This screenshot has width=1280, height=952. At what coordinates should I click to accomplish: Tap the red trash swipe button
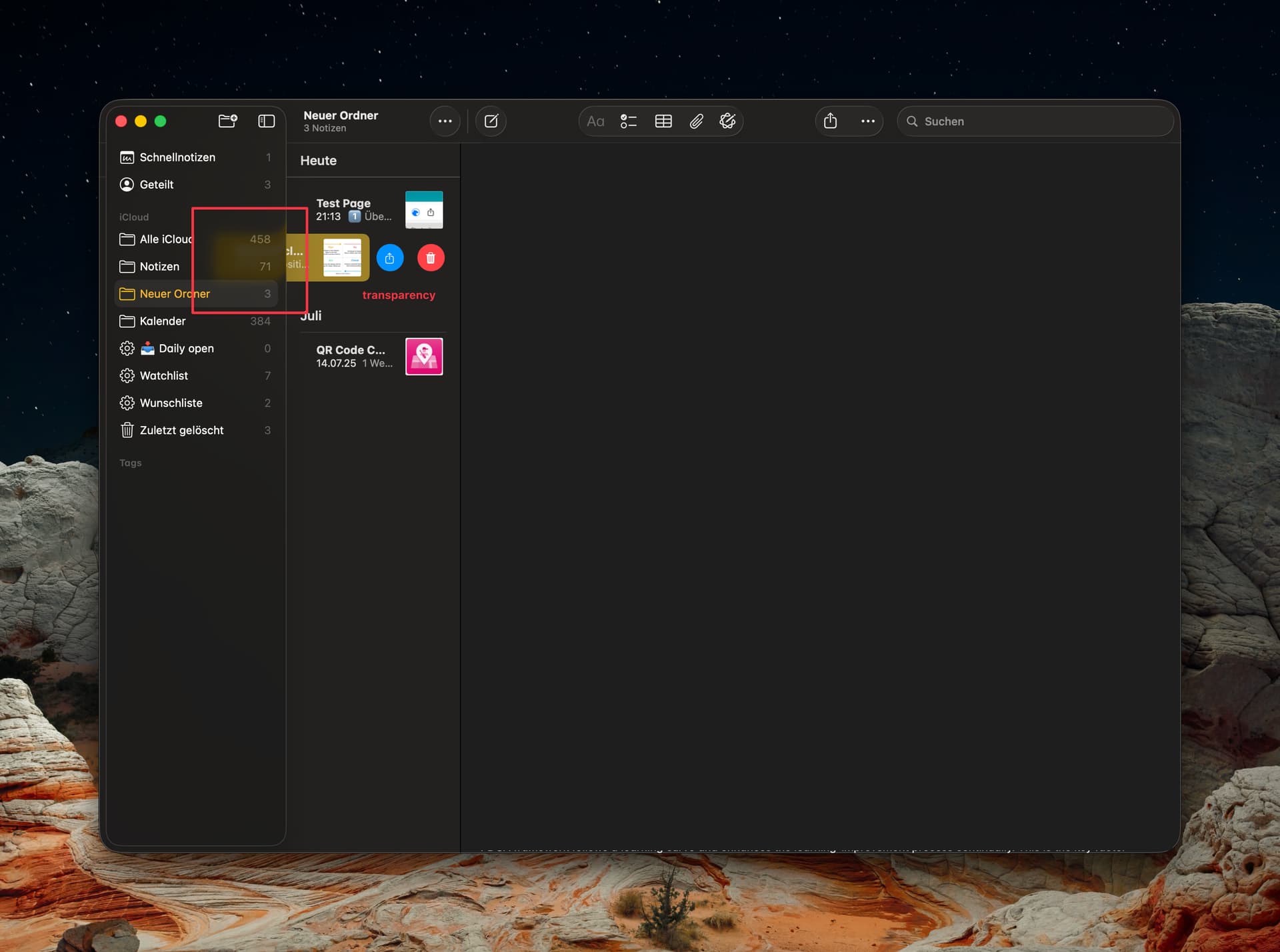[x=431, y=258]
